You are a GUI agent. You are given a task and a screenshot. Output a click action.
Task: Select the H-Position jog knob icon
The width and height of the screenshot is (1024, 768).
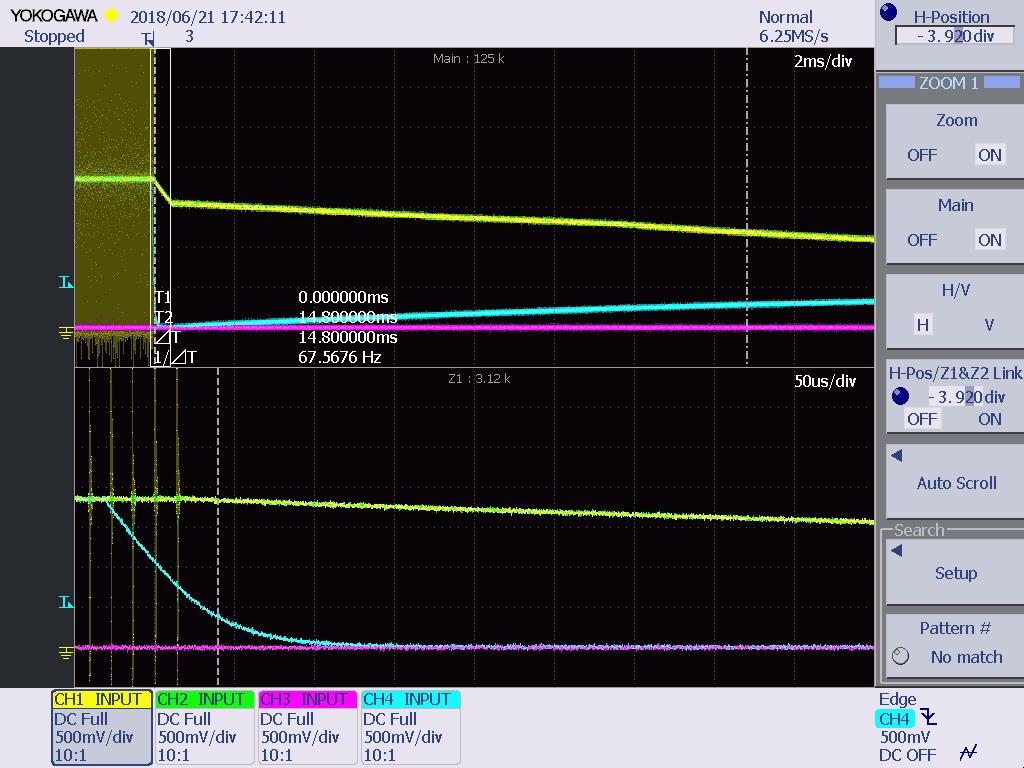click(889, 12)
